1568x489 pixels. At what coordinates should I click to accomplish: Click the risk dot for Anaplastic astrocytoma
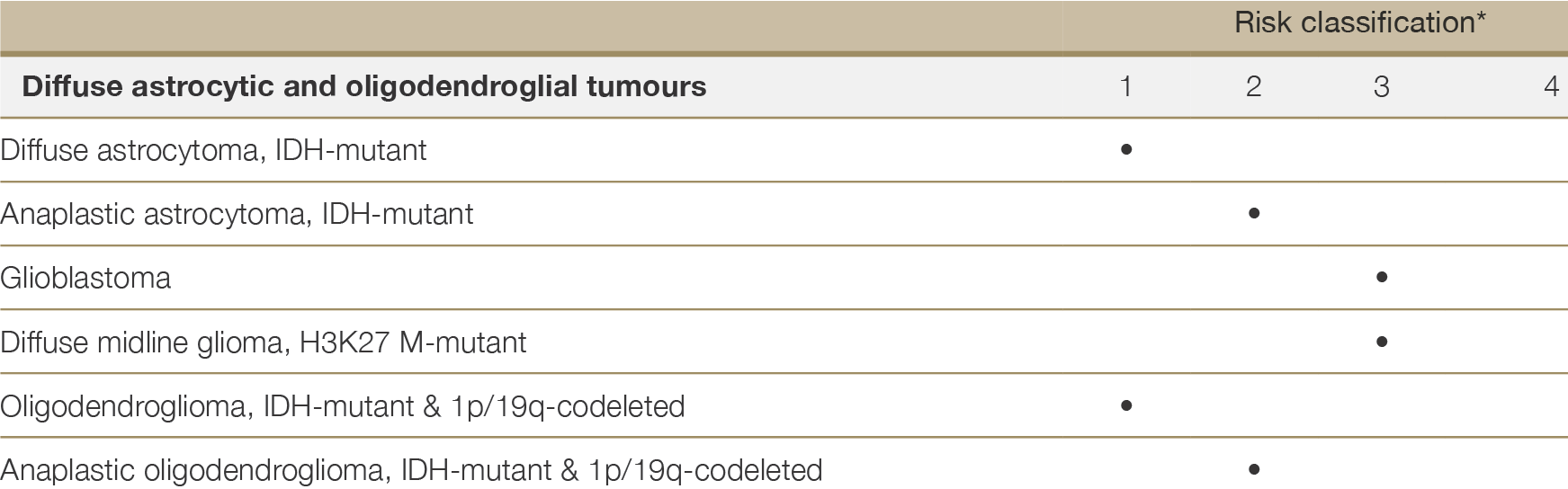(x=1254, y=214)
